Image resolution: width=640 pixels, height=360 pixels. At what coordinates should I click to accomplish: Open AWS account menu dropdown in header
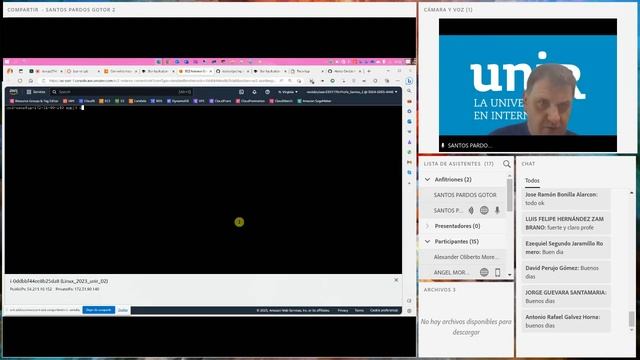pos(352,92)
